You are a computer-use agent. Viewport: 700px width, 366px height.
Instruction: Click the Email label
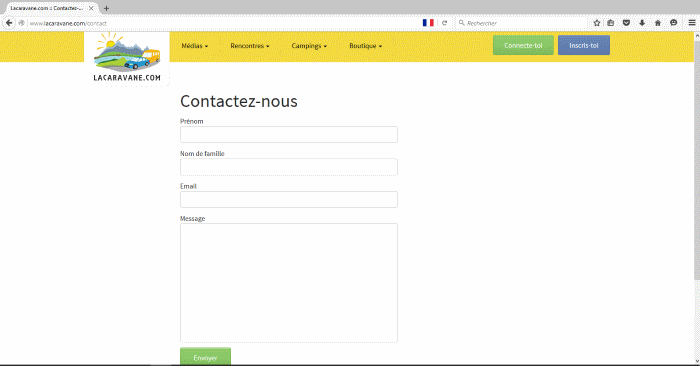[188, 186]
